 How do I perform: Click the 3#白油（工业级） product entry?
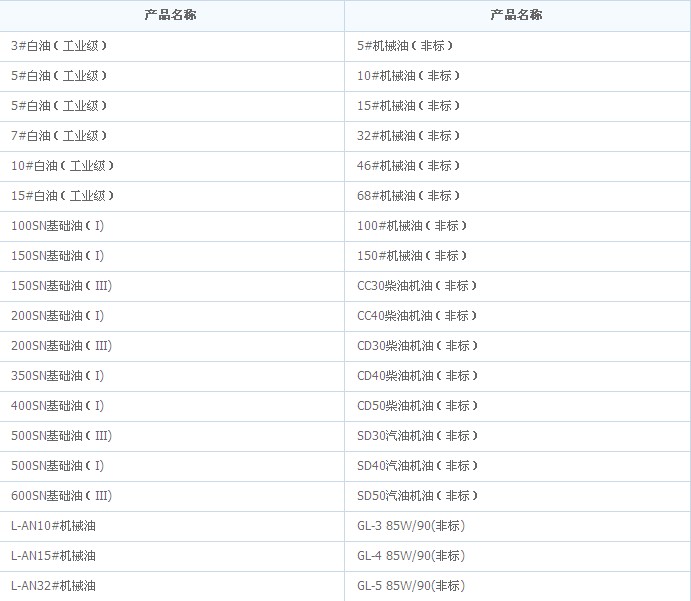pyautogui.click(x=59, y=46)
